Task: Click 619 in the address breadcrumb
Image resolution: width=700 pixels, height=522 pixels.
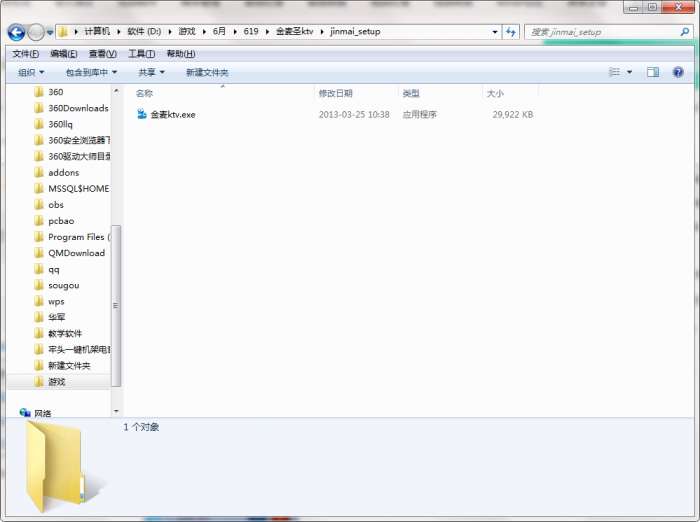Action: pyautogui.click(x=251, y=31)
